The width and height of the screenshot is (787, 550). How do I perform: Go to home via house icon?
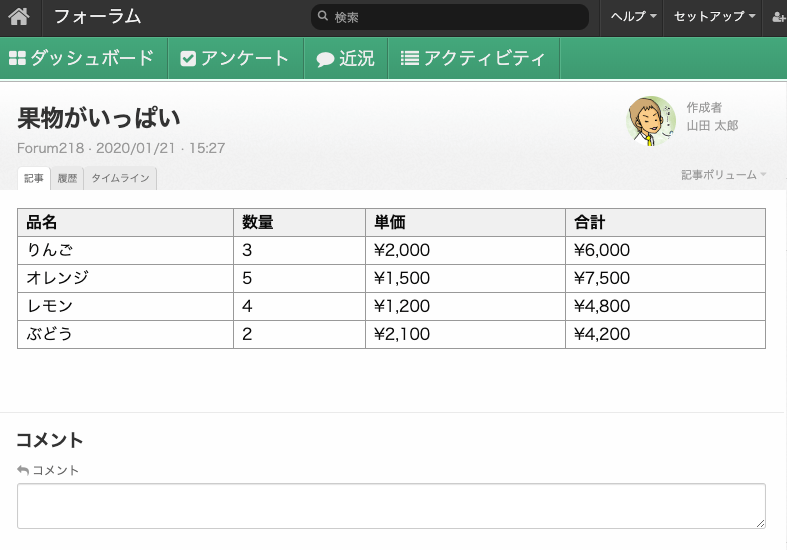(19, 17)
